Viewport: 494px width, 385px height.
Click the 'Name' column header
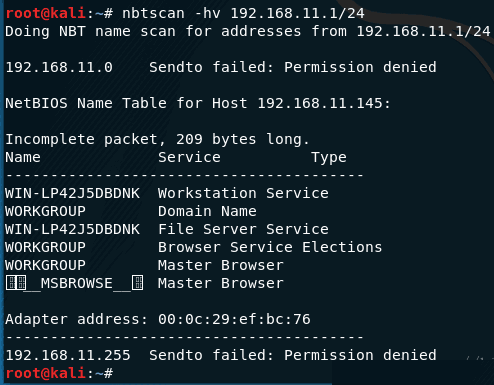coord(23,157)
